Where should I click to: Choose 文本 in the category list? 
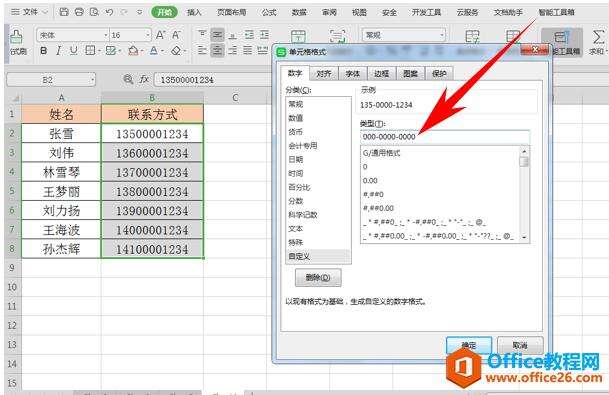(x=318, y=229)
